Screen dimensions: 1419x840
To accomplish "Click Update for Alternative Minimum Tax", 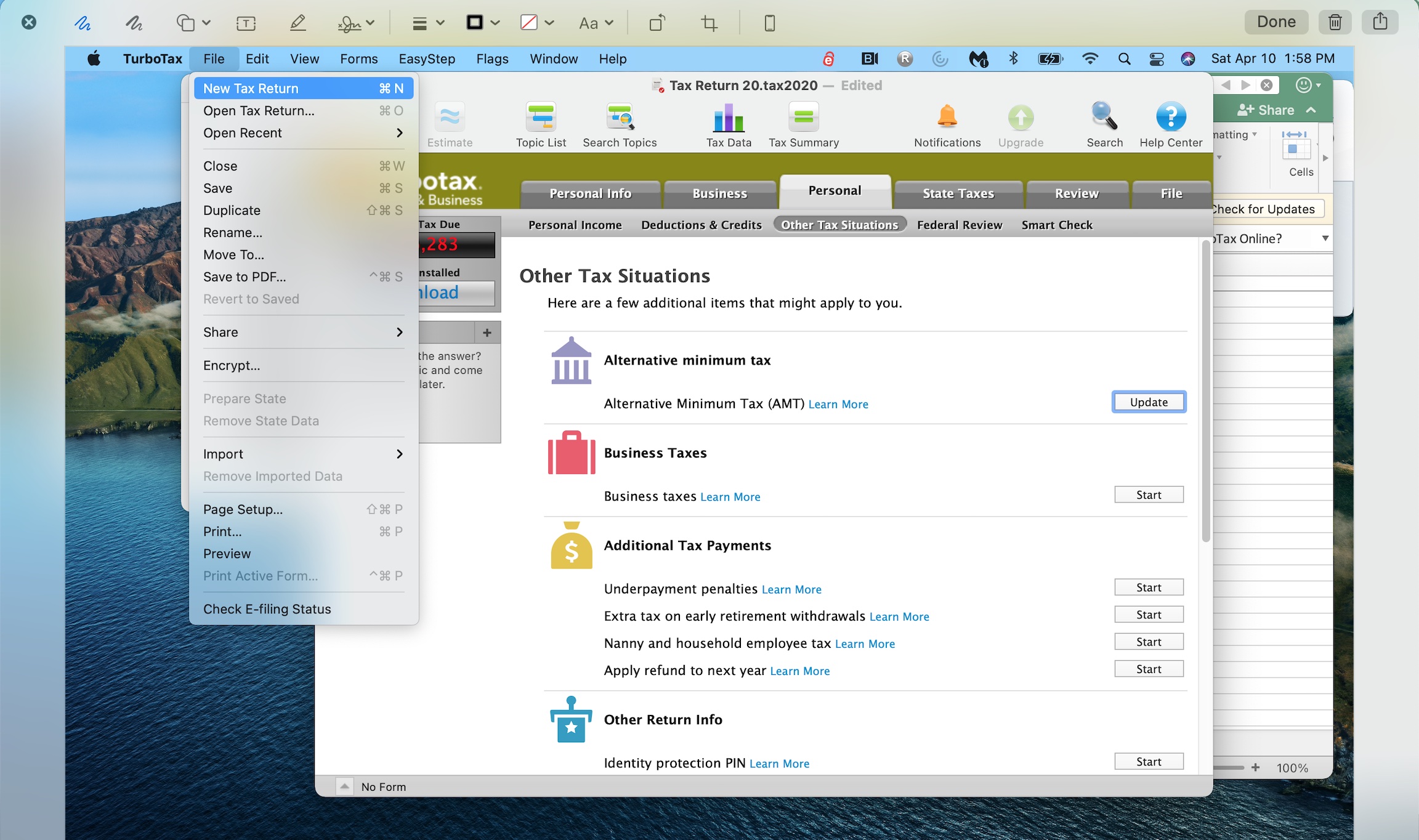I will click(1149, 402).
